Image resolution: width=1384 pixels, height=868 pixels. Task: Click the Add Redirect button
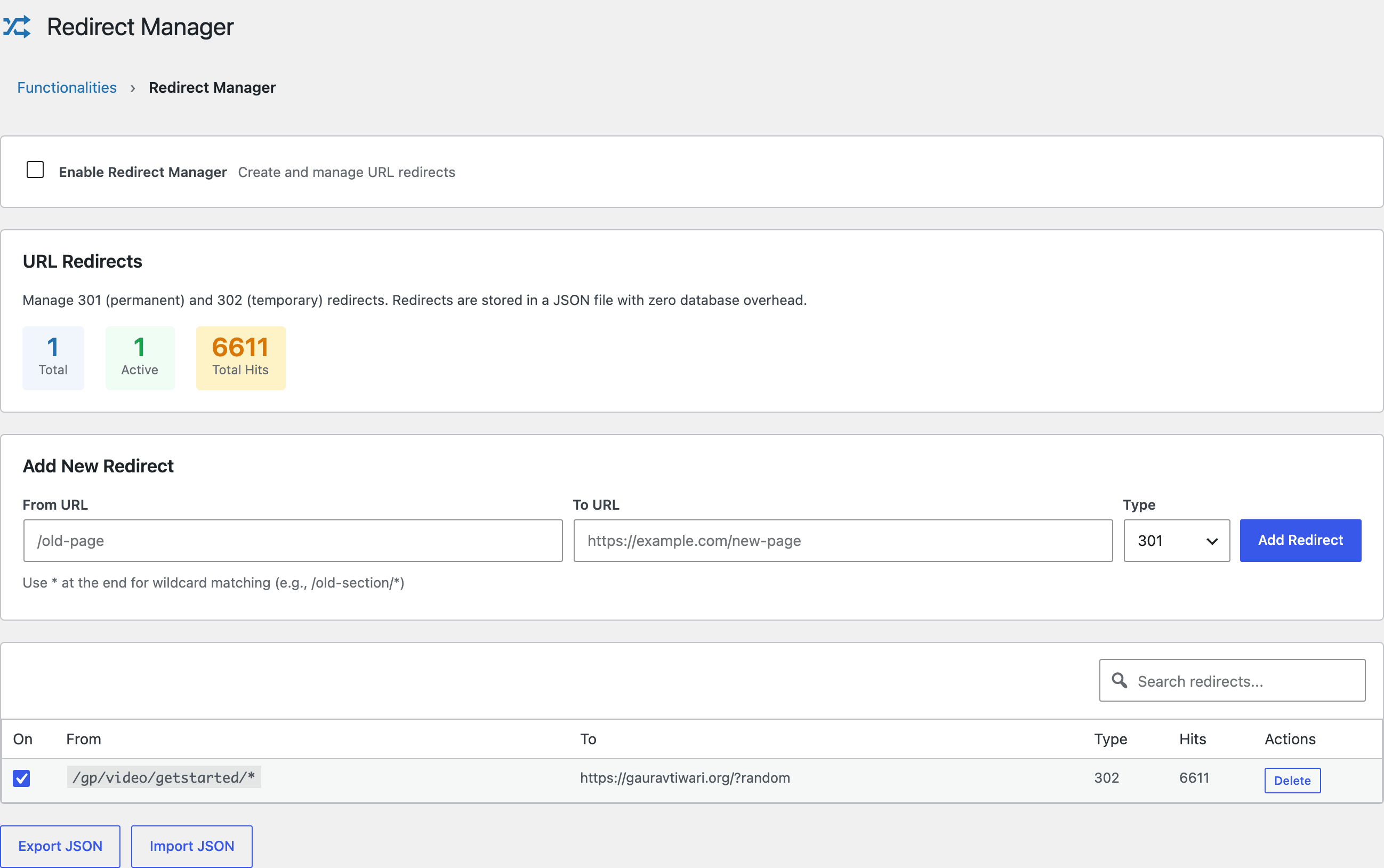[x=1300, y=540]
